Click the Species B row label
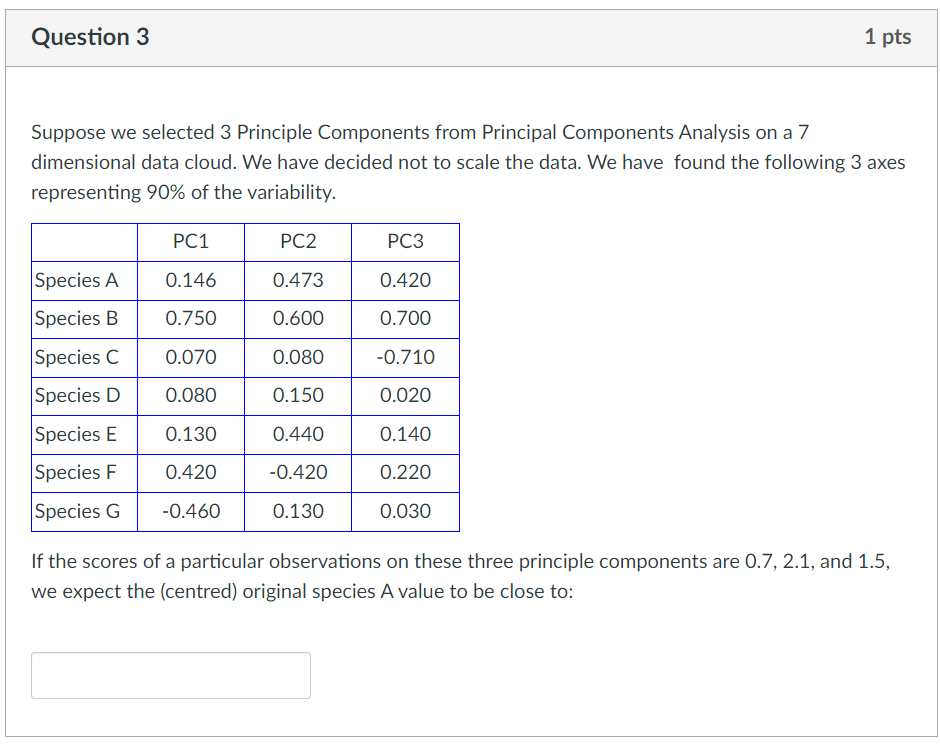The width and height of the screenshot is (940, 747). [x=75, y=318]
